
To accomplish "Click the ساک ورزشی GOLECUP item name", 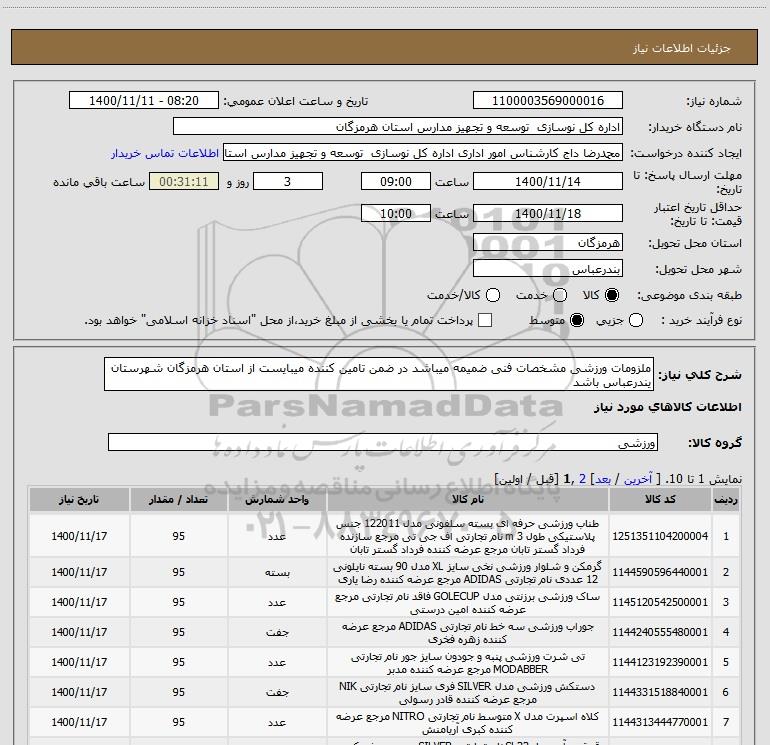I will pos(468,603).
